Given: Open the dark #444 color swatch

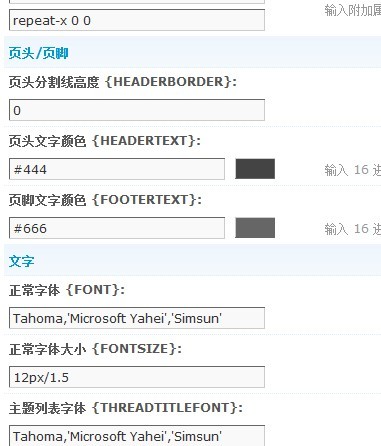Looking at the screenshot, I should [x=255, y=169].
